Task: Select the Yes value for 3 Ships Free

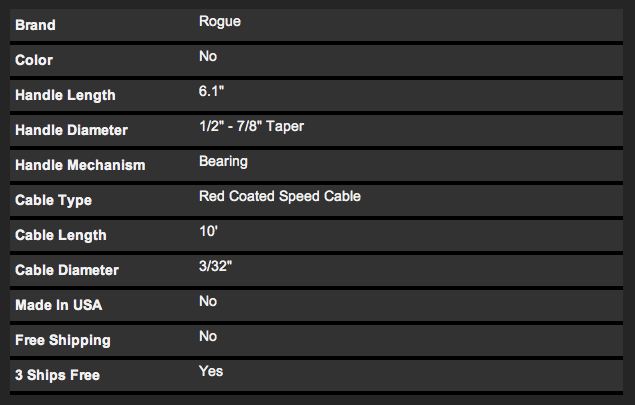Action: 211,371
